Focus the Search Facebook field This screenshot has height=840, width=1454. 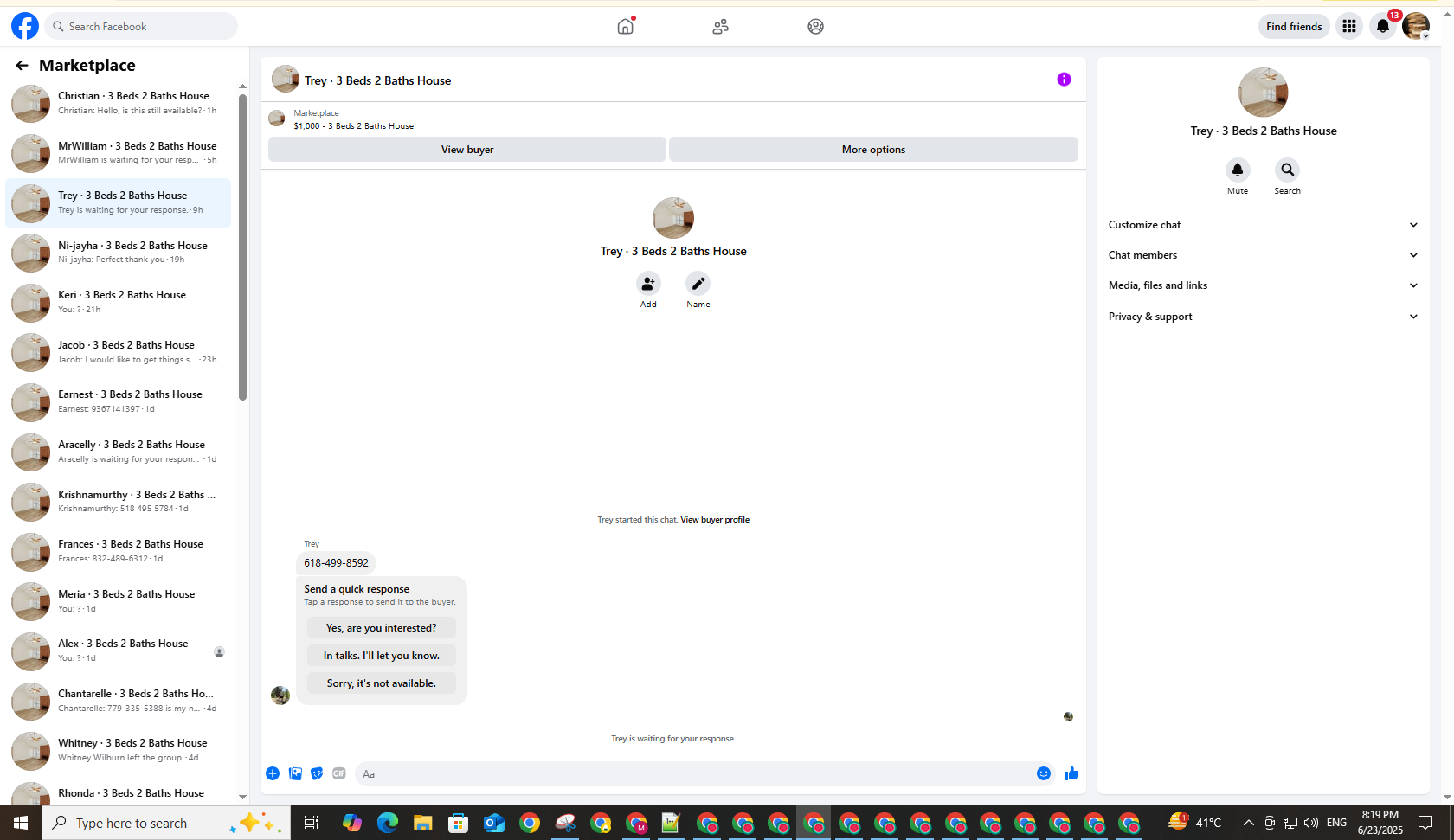[x=141, y=26]
